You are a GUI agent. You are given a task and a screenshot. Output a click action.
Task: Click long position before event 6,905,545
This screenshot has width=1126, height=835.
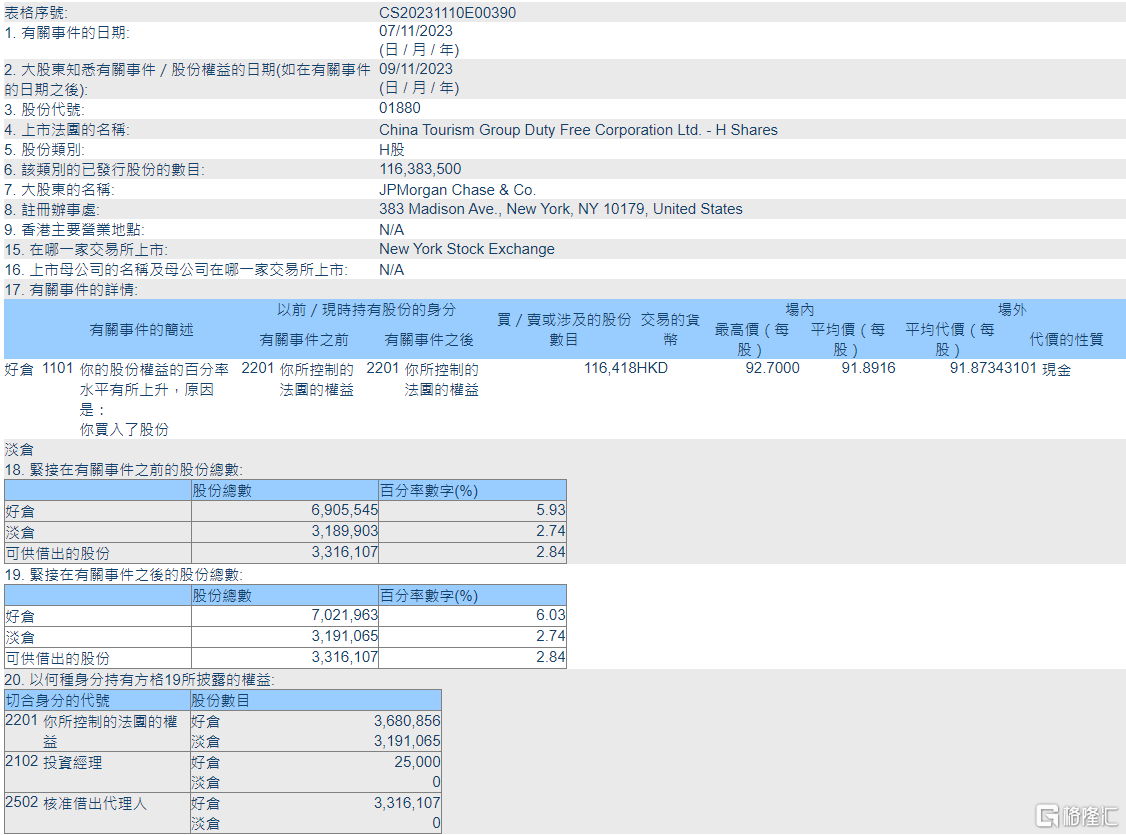(x=345, y=510)
